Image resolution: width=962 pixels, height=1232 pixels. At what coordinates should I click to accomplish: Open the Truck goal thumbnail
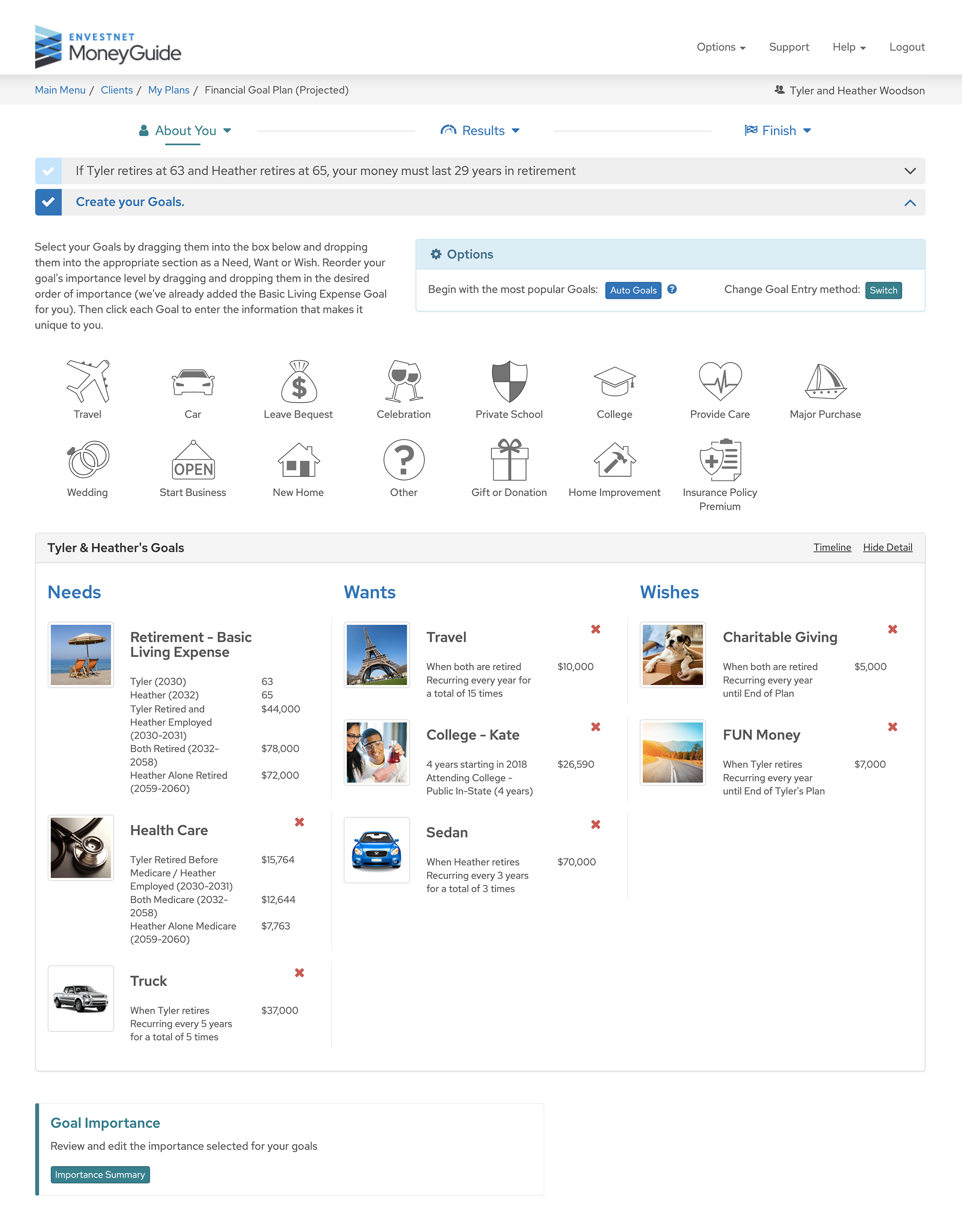coord(81,999)
